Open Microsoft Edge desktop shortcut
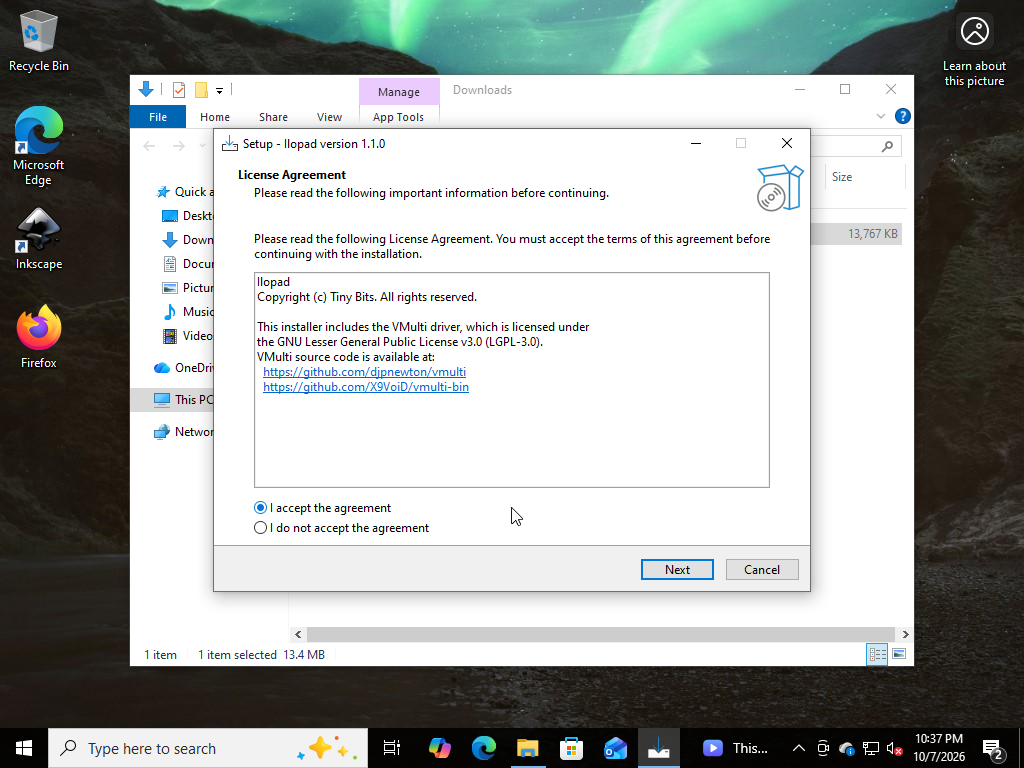The height and width of the screenshot is (768, 1024). (39, 146)
